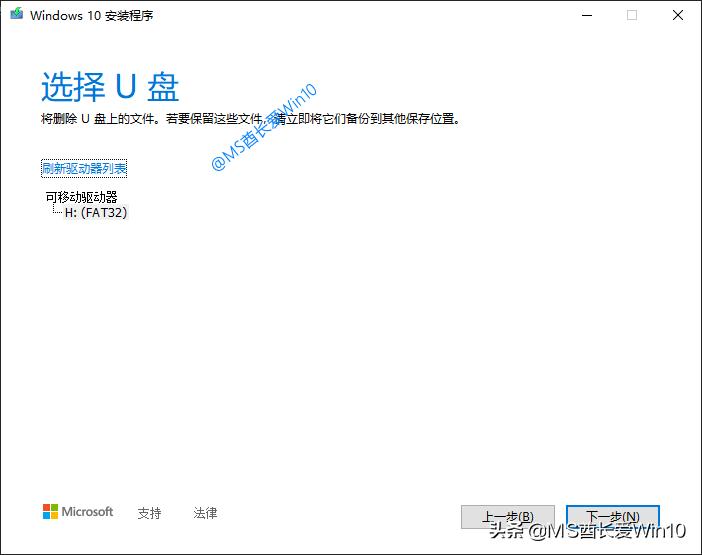Select the H: (FAT32) drive
Viewport: 702px width, 555px height.
pyautogui.click(x=96, y=212)
